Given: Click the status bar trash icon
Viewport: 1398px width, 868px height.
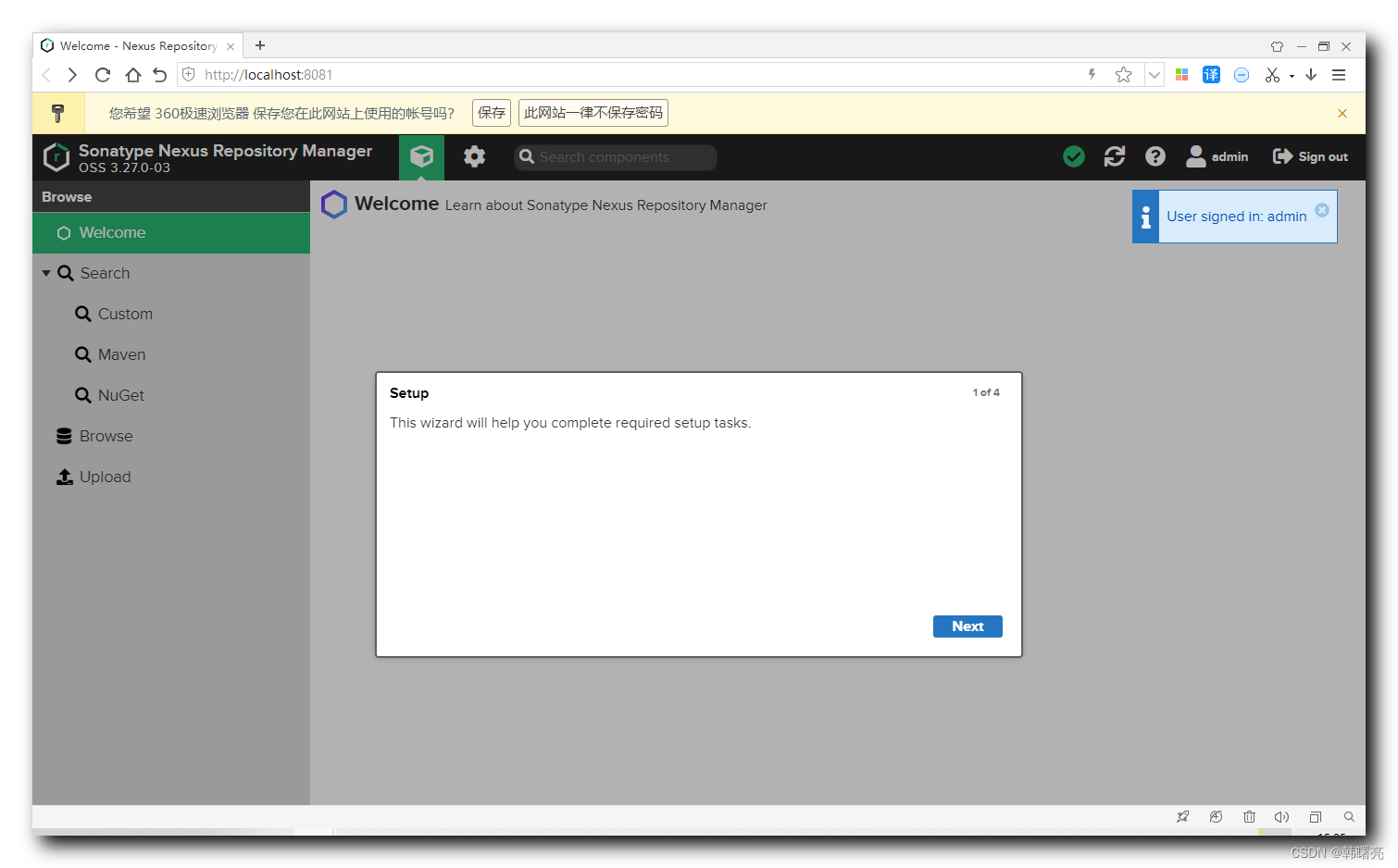Looking at the screenshot, I should pyautogui.click(x=1249, y=817).
